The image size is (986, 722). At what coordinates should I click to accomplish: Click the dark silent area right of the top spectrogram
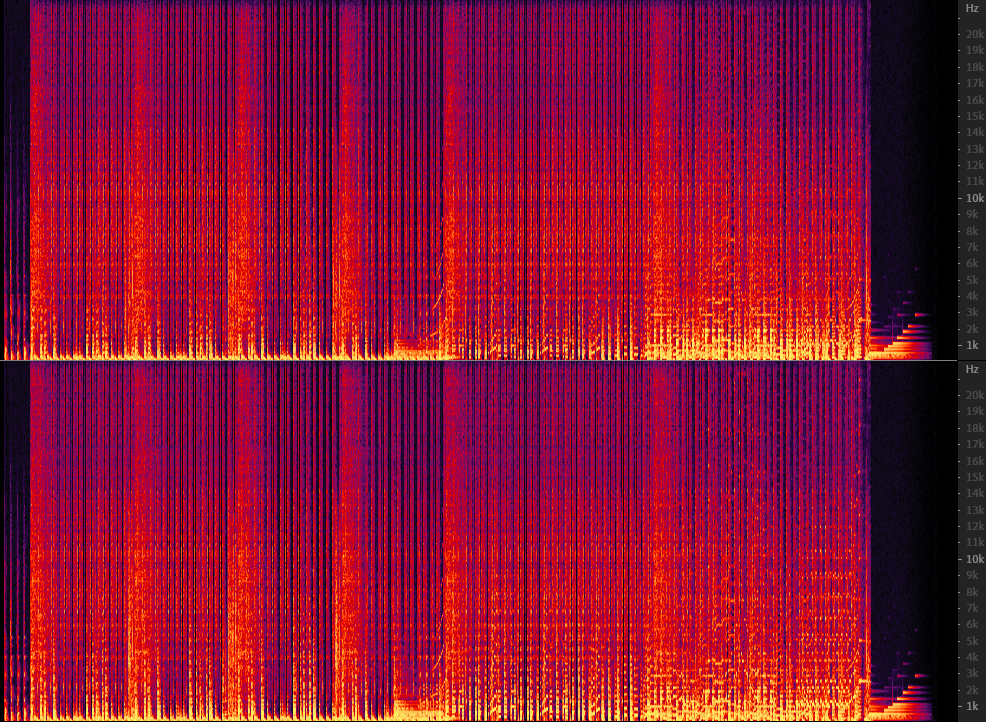910,150
